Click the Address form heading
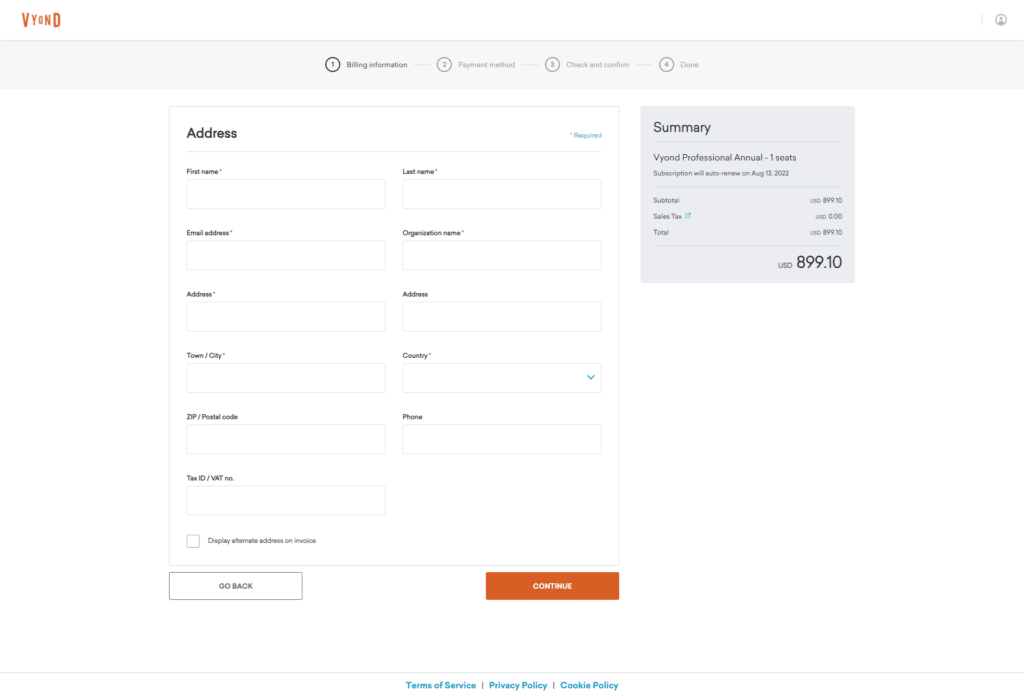The image size is (1024, 699). coord(212,133)
